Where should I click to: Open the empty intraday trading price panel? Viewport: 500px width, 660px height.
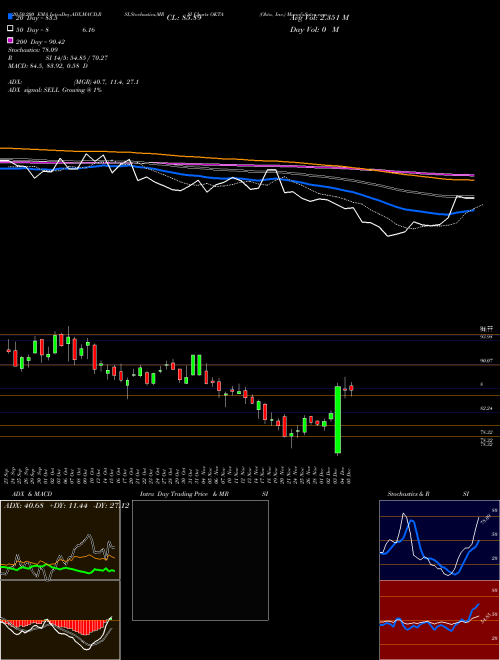click(x=200, y=560)
